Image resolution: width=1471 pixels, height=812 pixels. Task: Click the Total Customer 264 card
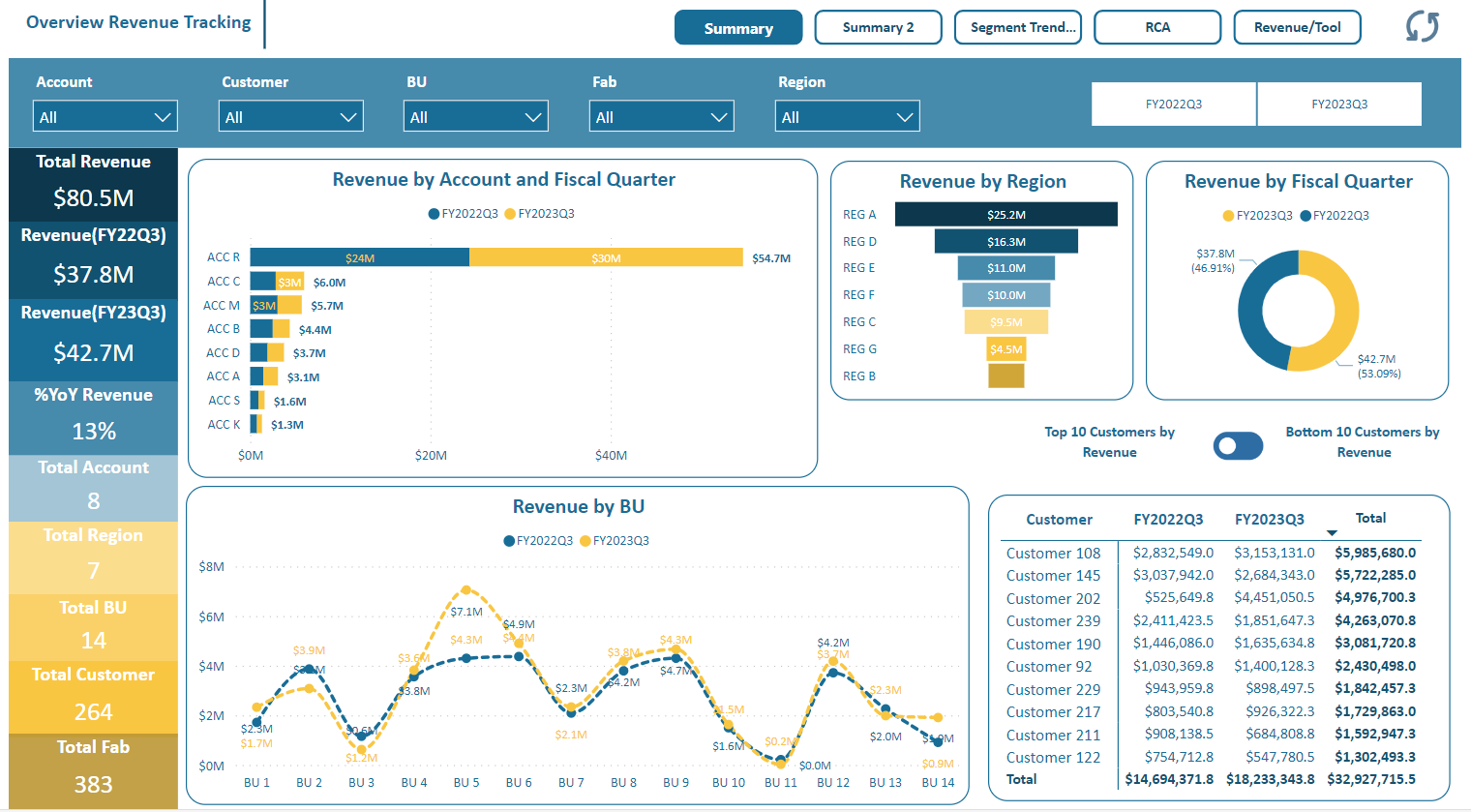click(x=94, y=696)
